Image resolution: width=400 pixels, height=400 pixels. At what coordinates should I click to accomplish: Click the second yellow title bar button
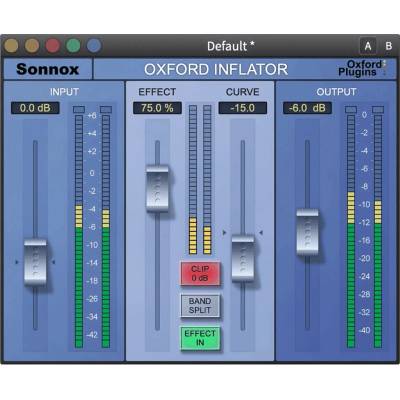click(32, 46)
